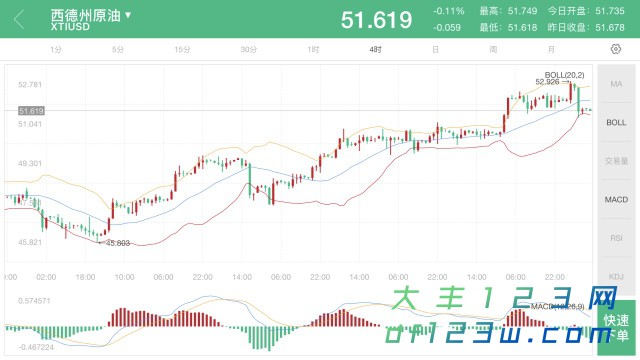Open chart settings gear icon

tap(616, 49)
